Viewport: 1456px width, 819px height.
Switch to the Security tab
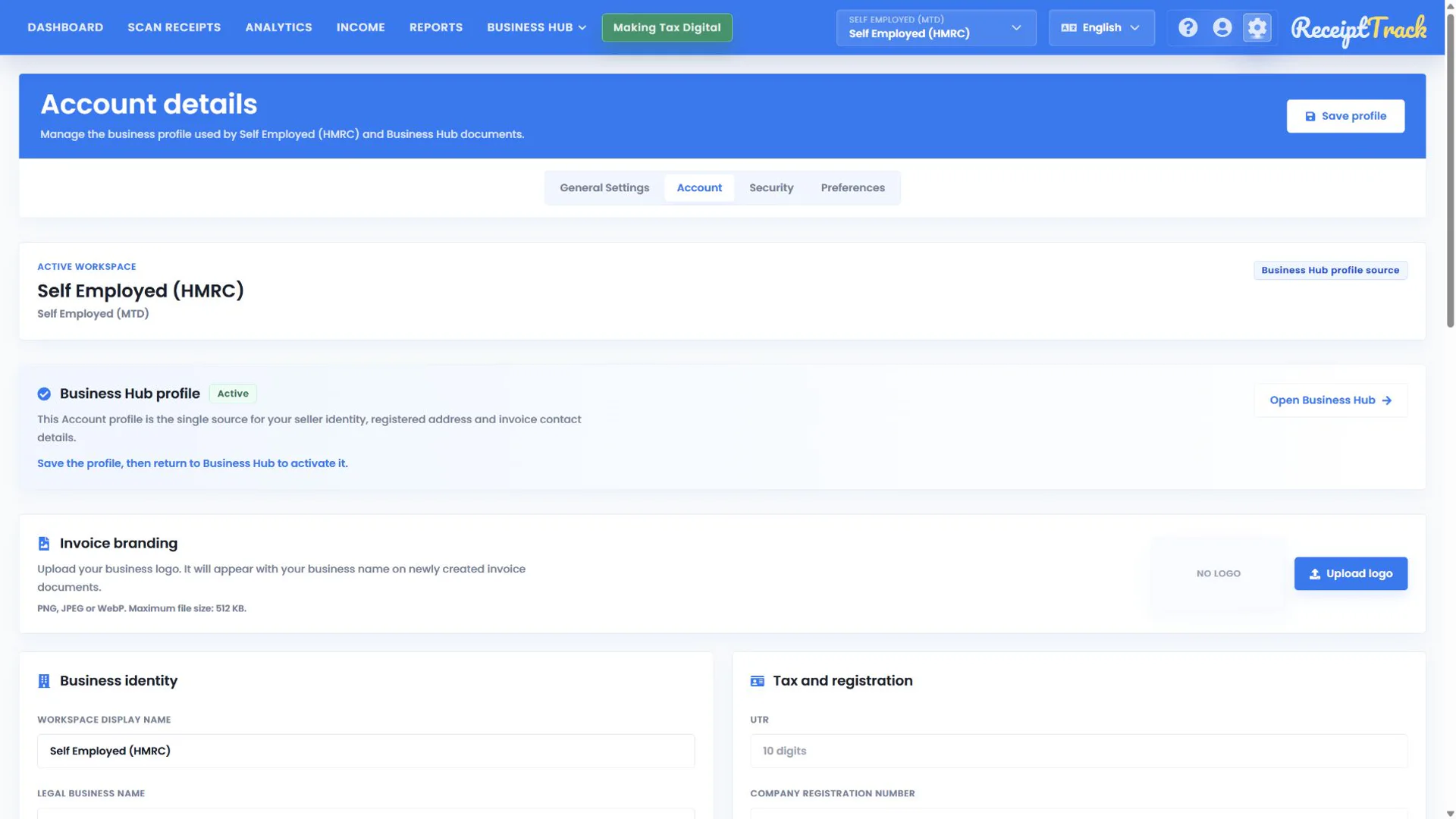pyautogui.click(x=771, y=188)
